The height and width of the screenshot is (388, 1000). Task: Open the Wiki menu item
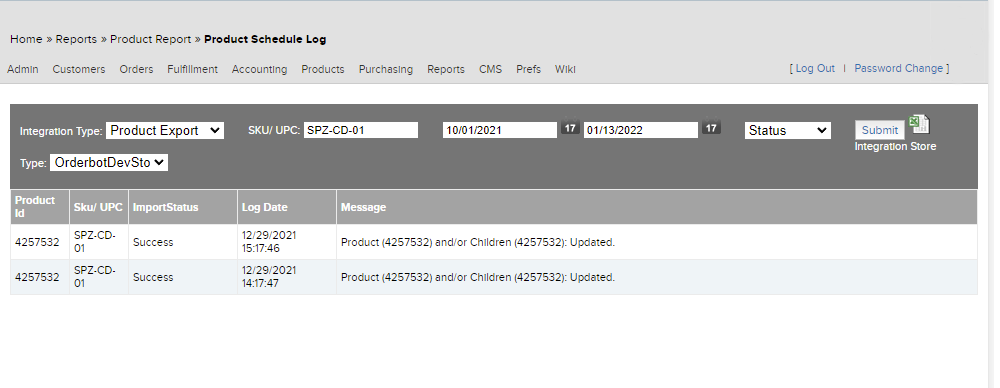click(x=565, y=70)
